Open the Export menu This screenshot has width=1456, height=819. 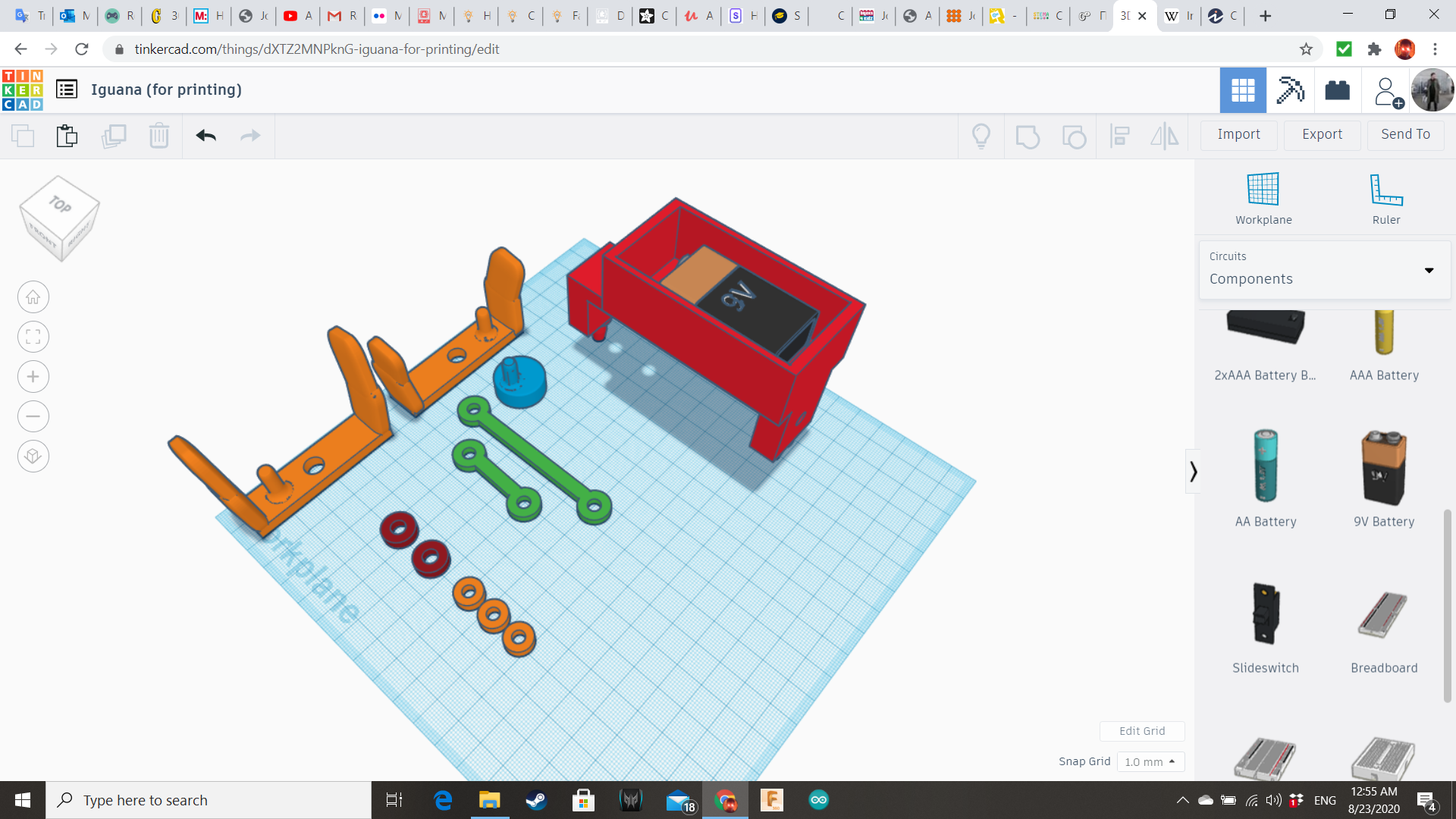(x=1322, y=134)
